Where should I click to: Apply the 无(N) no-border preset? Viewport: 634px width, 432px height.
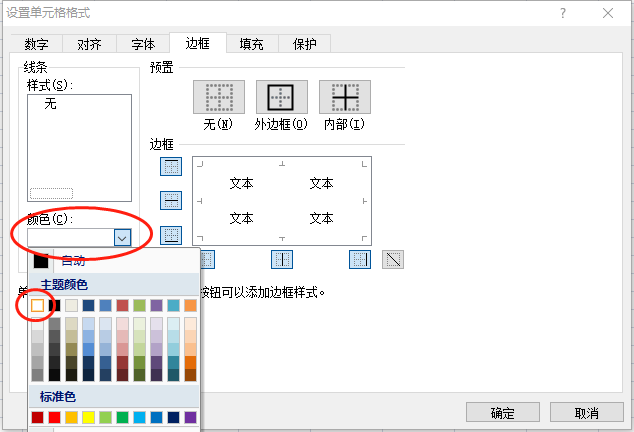[x=219, y=97]
